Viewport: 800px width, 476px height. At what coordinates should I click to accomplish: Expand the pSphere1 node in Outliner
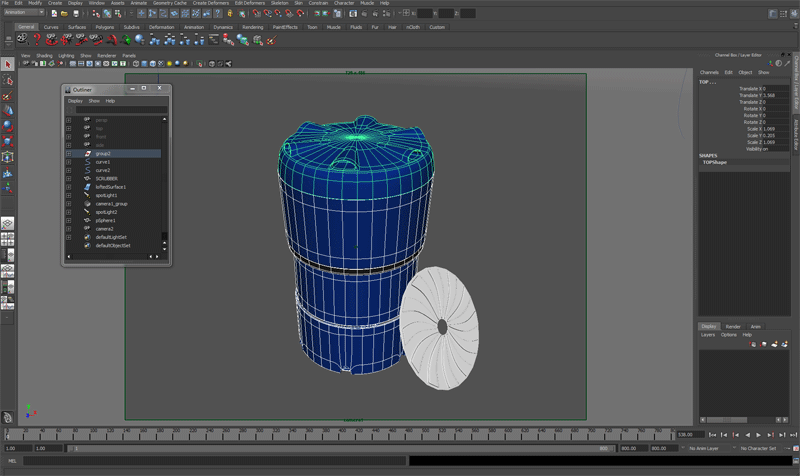[68, 220]
